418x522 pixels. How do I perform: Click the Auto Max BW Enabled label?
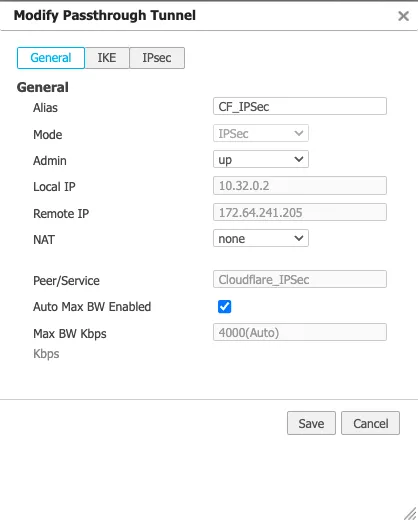click(x=92, y=307)
